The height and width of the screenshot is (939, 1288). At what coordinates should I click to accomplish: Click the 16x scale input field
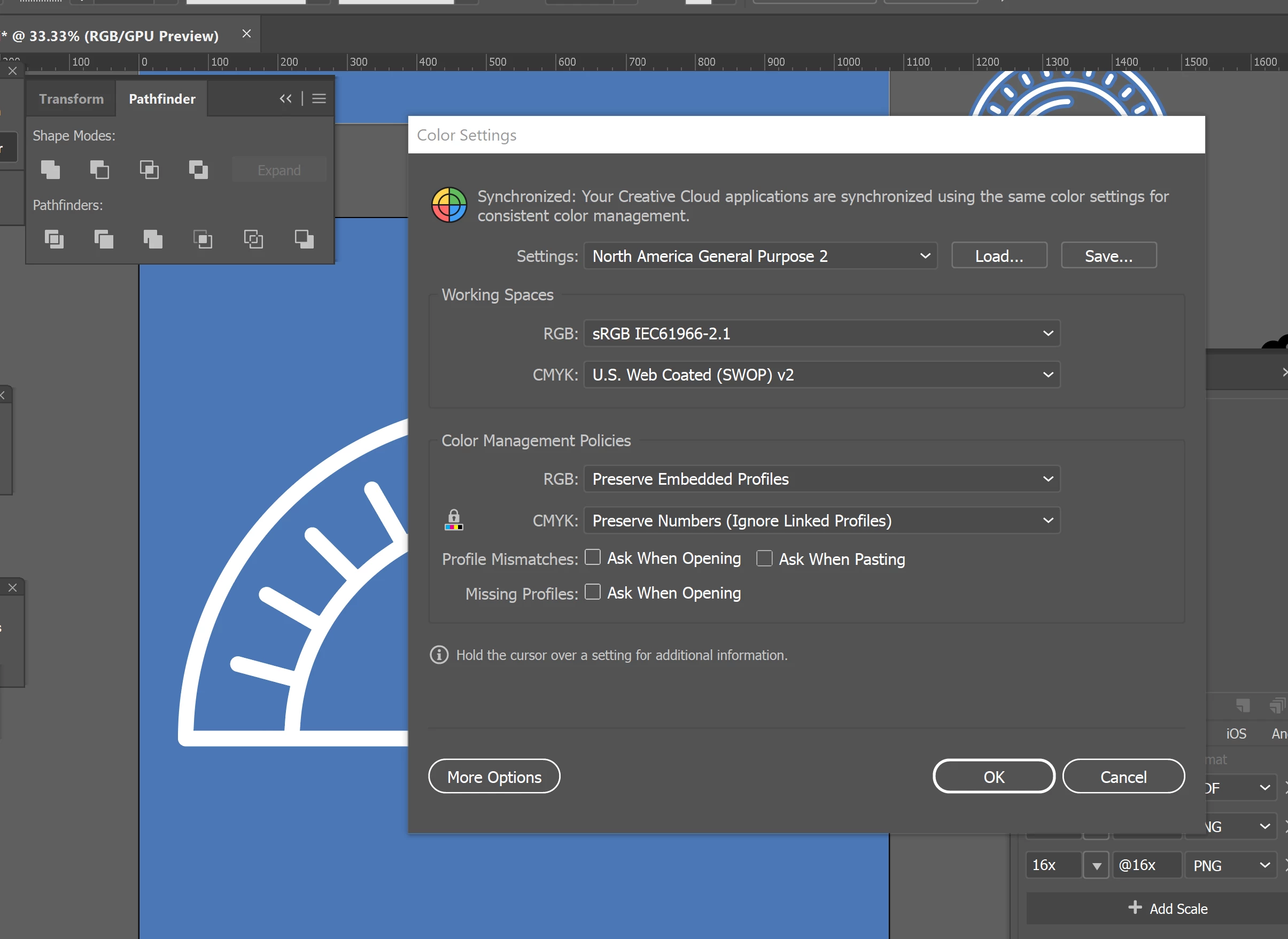pyautogui.click(x=1053, y=865)
